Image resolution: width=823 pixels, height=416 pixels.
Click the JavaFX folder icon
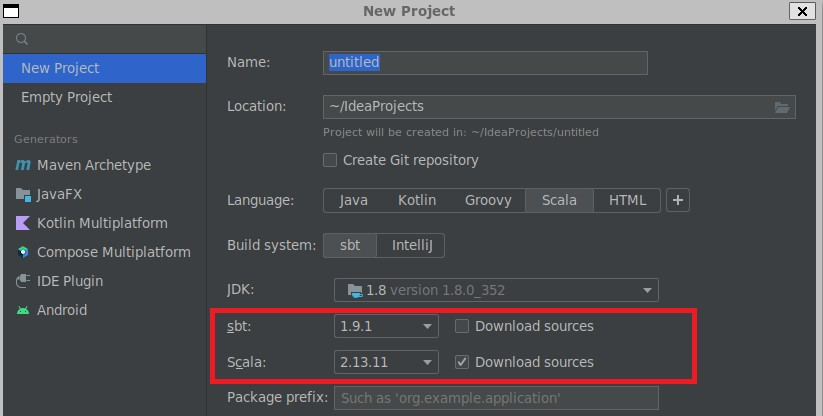(23, 195)
